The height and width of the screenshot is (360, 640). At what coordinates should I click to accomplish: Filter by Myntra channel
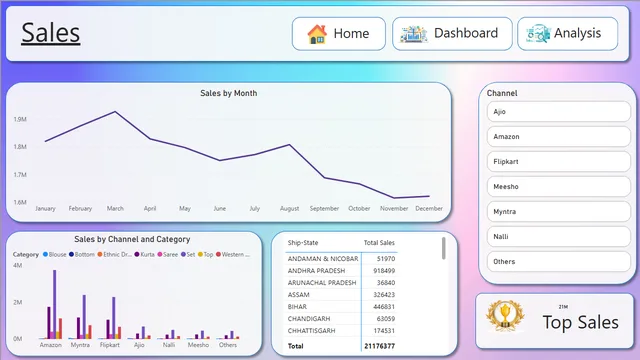point(559,211)
